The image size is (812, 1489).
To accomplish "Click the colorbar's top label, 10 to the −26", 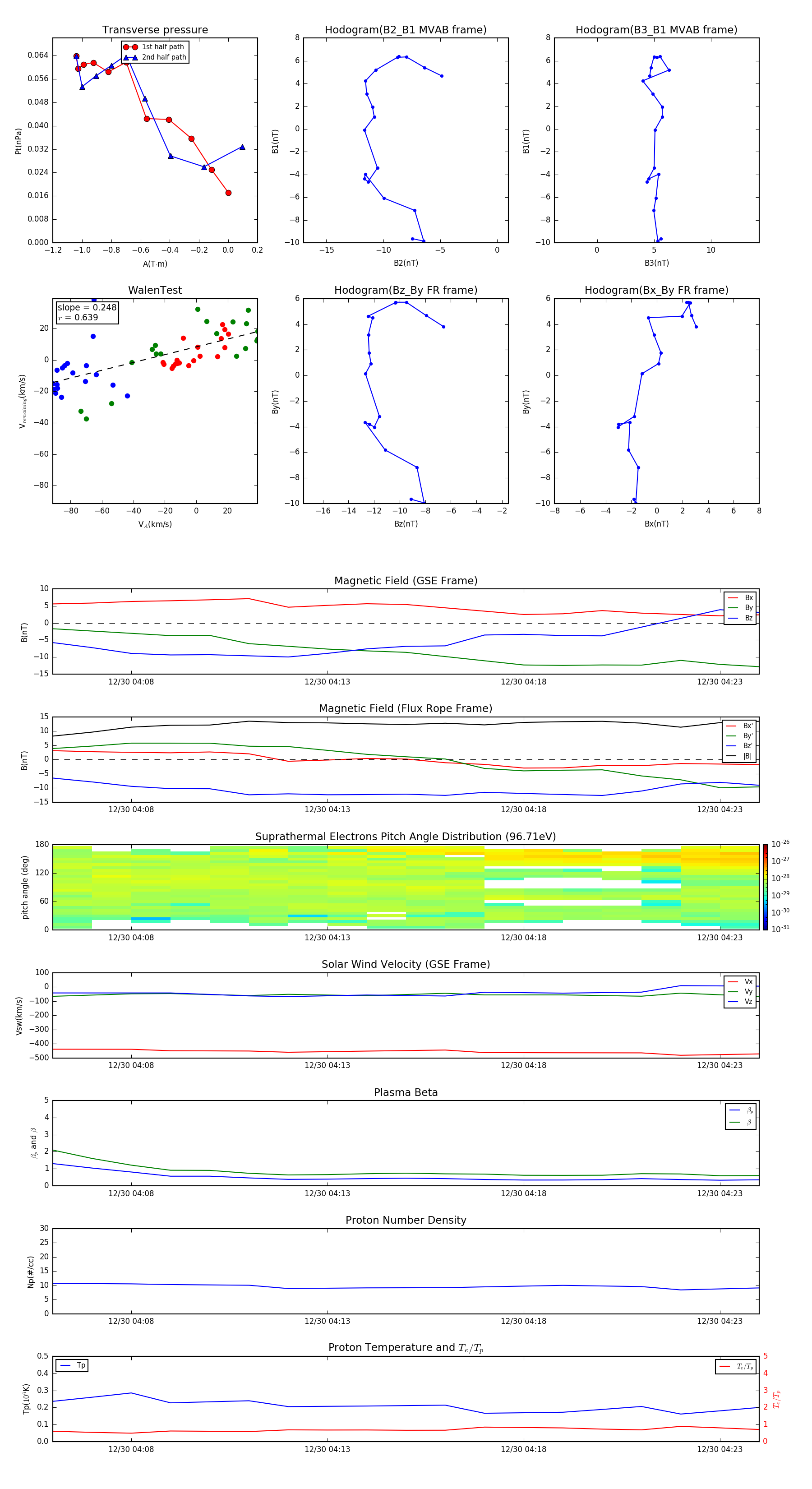I will [x=780, y=844].
